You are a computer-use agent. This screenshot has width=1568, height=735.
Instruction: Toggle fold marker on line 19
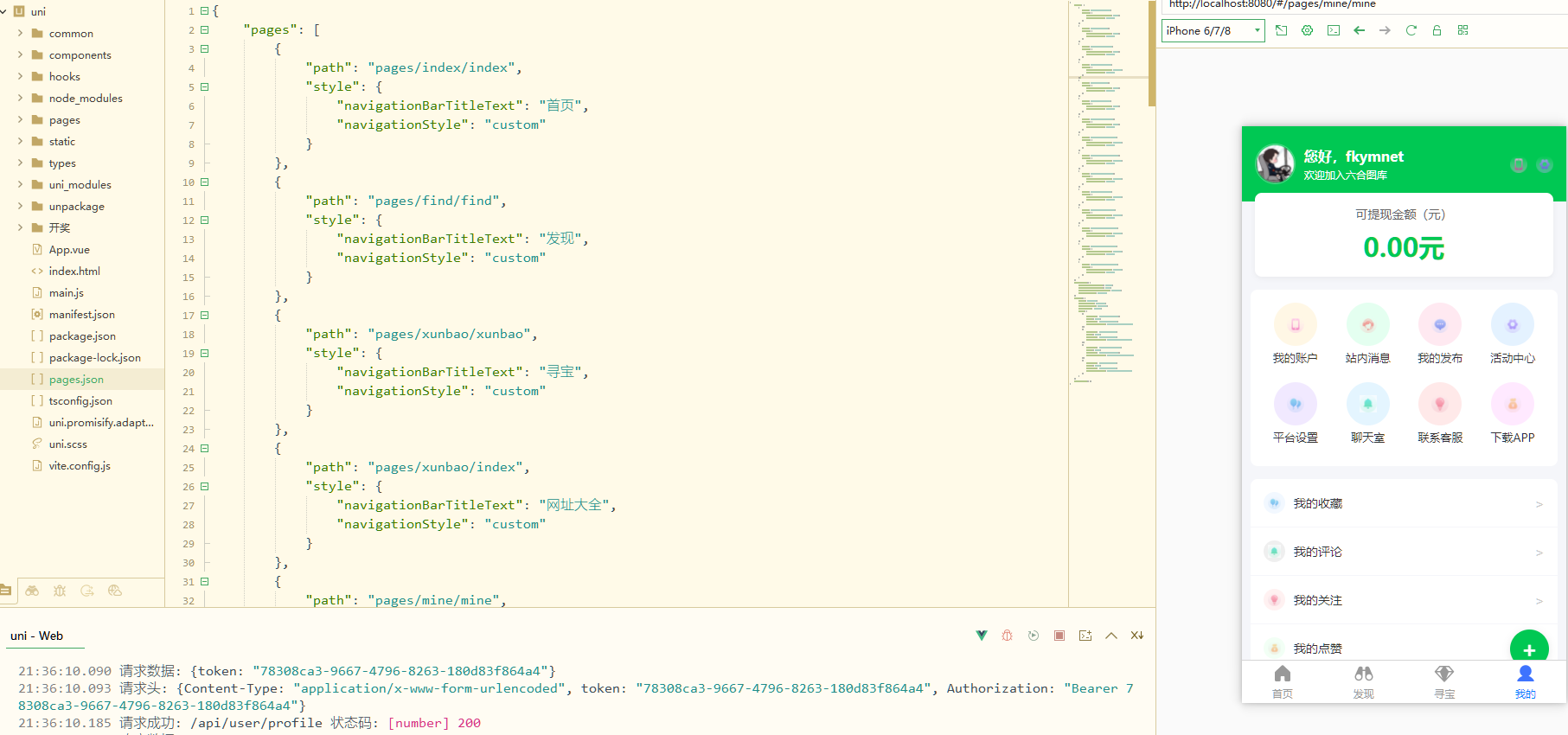click(x=205, y=353)
